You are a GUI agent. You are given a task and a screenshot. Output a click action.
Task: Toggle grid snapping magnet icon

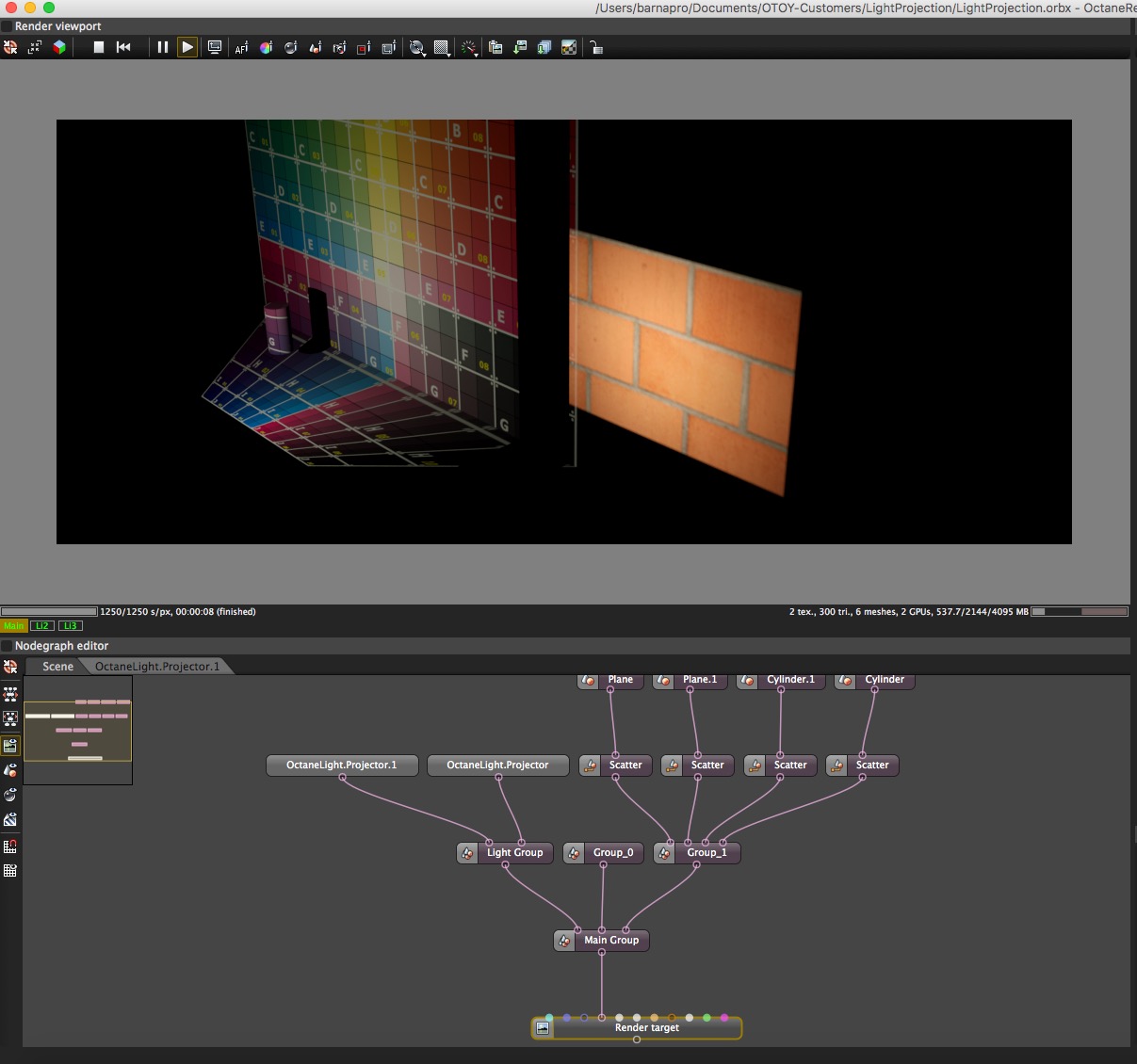[10, 846]
